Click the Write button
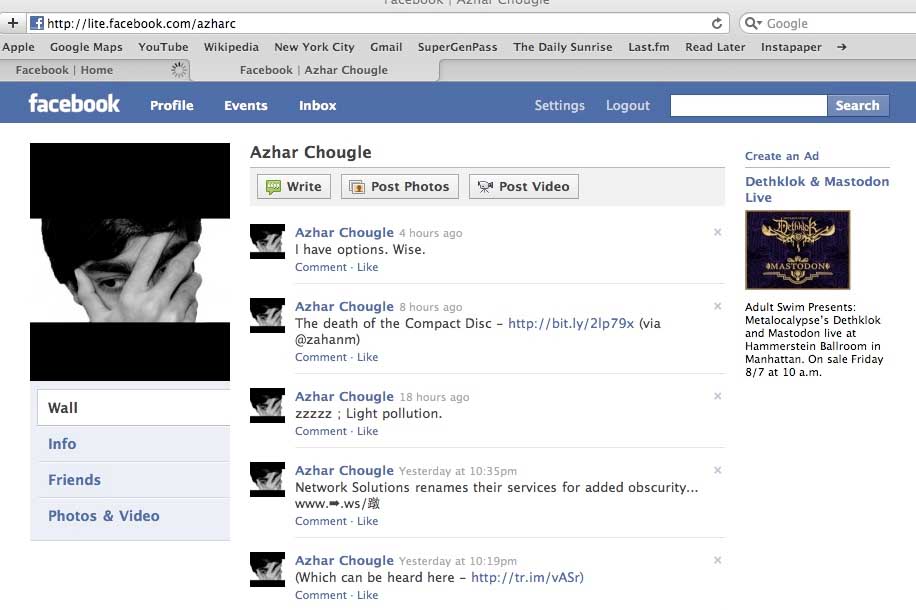Viewport: 916px width, 610px height. pyautogui.click(x=294, y=186)
